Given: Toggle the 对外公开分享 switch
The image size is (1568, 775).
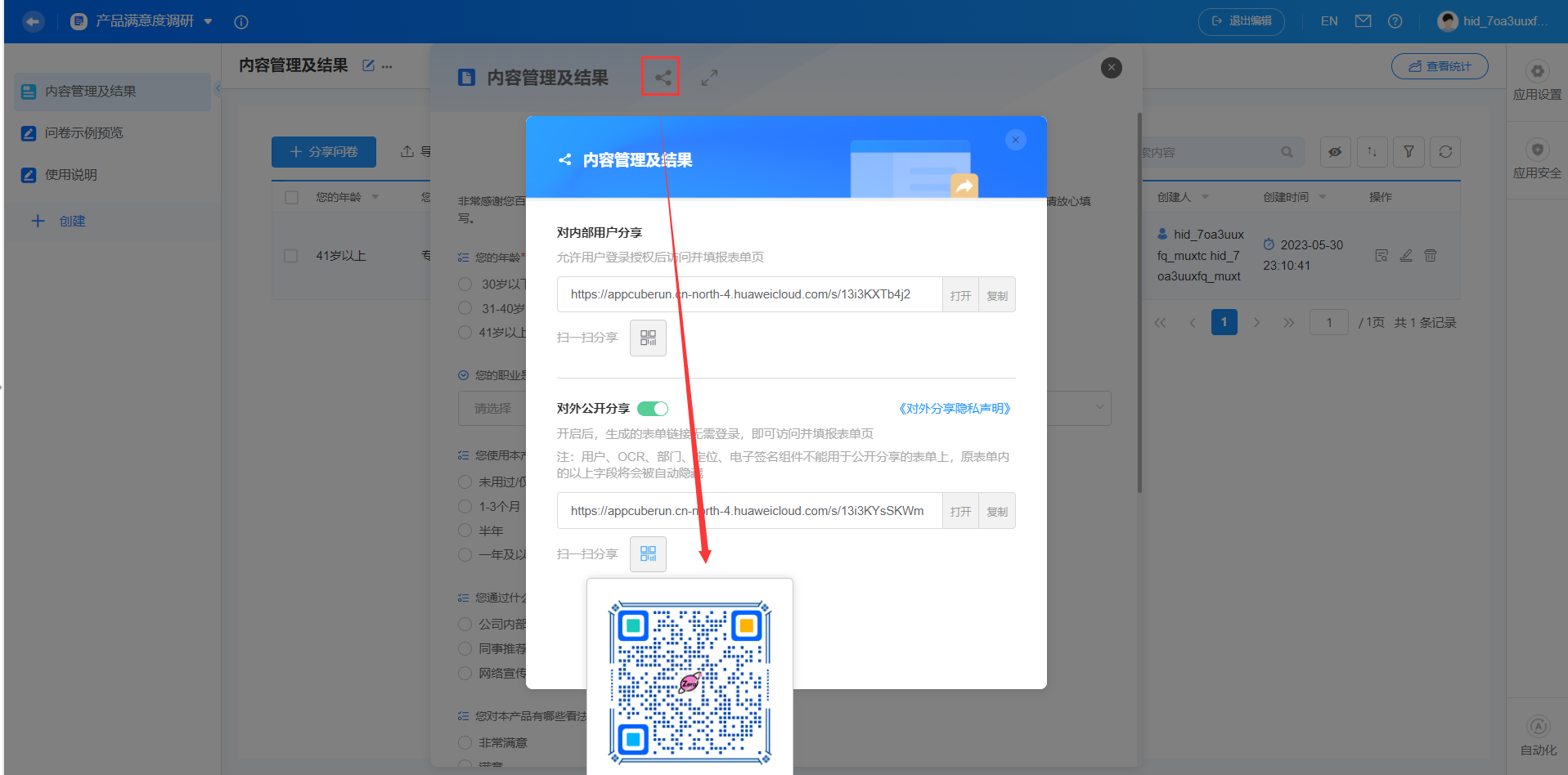Looking at the screenshot, I should pos(653,409).
